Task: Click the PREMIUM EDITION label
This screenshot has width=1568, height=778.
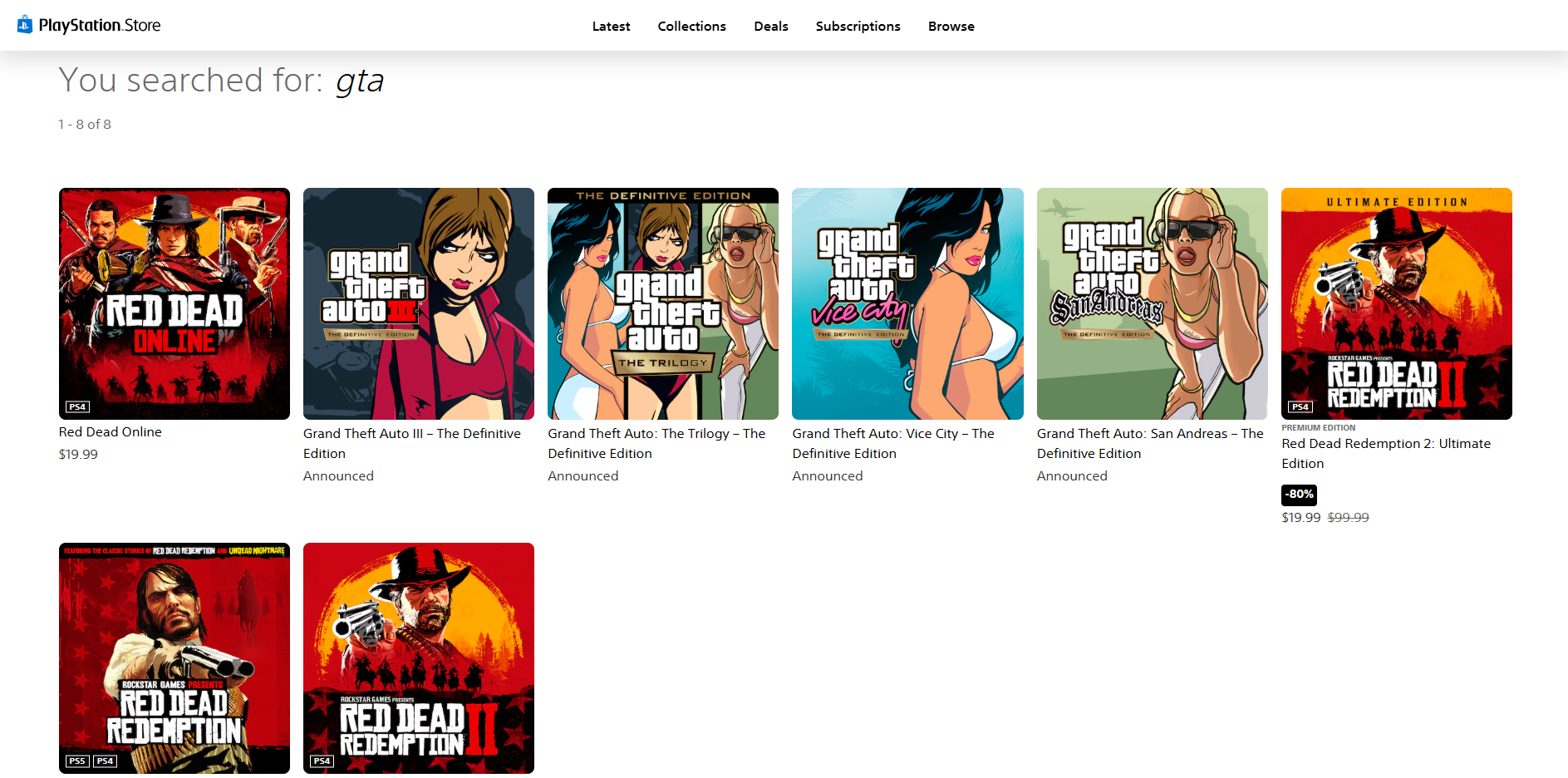Action: (1318, 428)
